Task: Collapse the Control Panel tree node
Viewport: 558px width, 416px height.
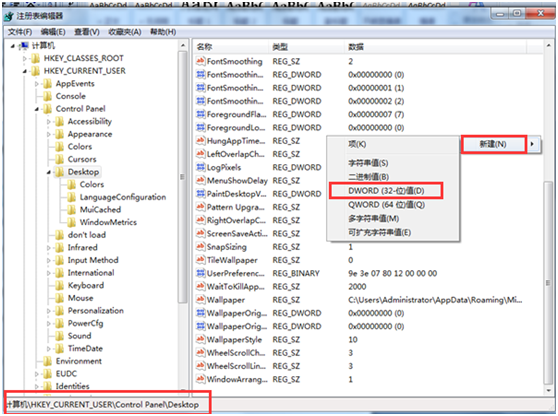Action: click(36, 109)
